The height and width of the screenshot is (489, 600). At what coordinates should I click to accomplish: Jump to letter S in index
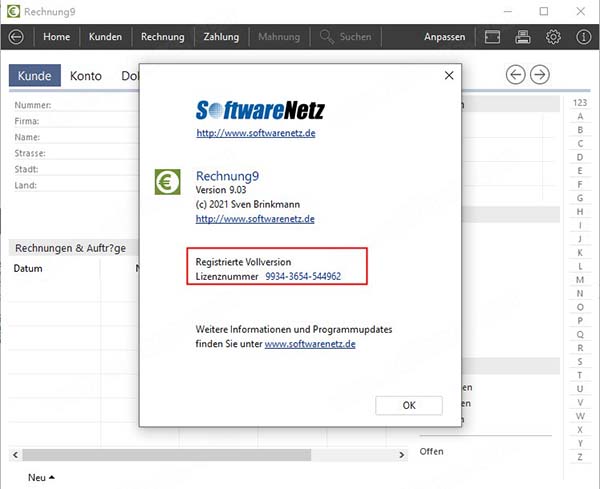click(580, 362)
